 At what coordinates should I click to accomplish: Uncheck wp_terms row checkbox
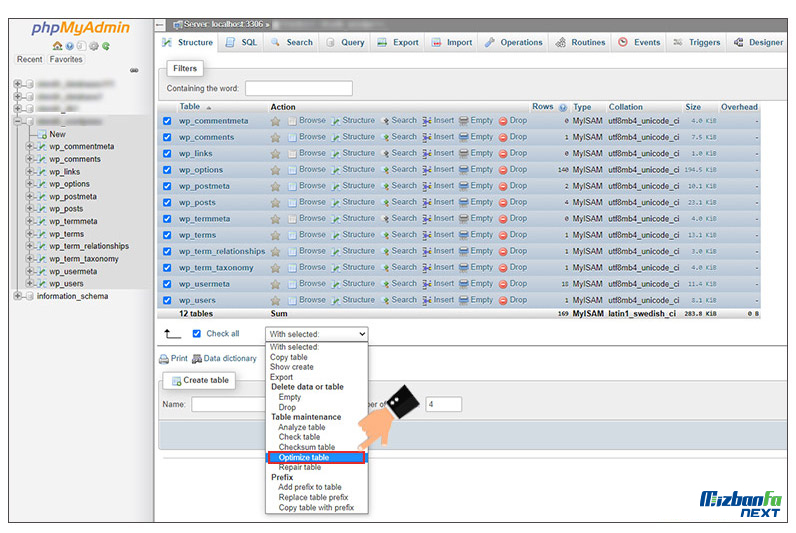(167, 236)
